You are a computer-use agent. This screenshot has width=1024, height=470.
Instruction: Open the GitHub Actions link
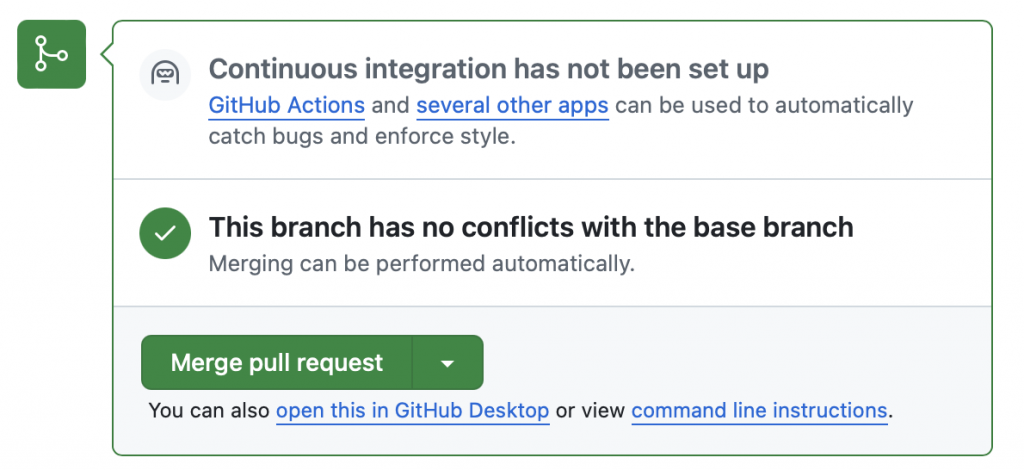287,105
